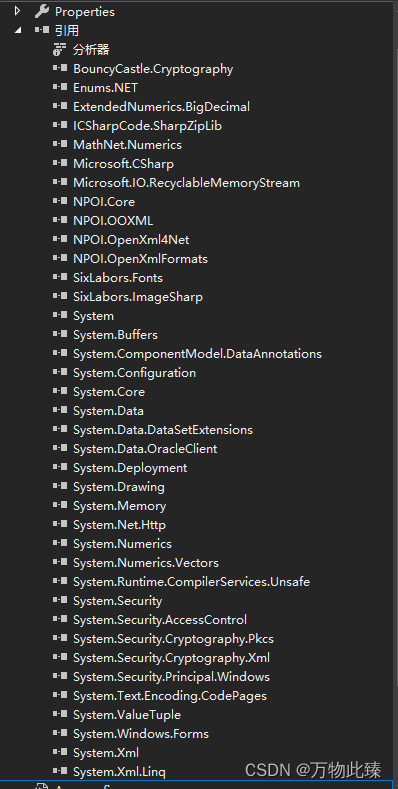Expand the Properties node arrow
The width and height of the screenshot is (398, 789).
coord(18,11)
